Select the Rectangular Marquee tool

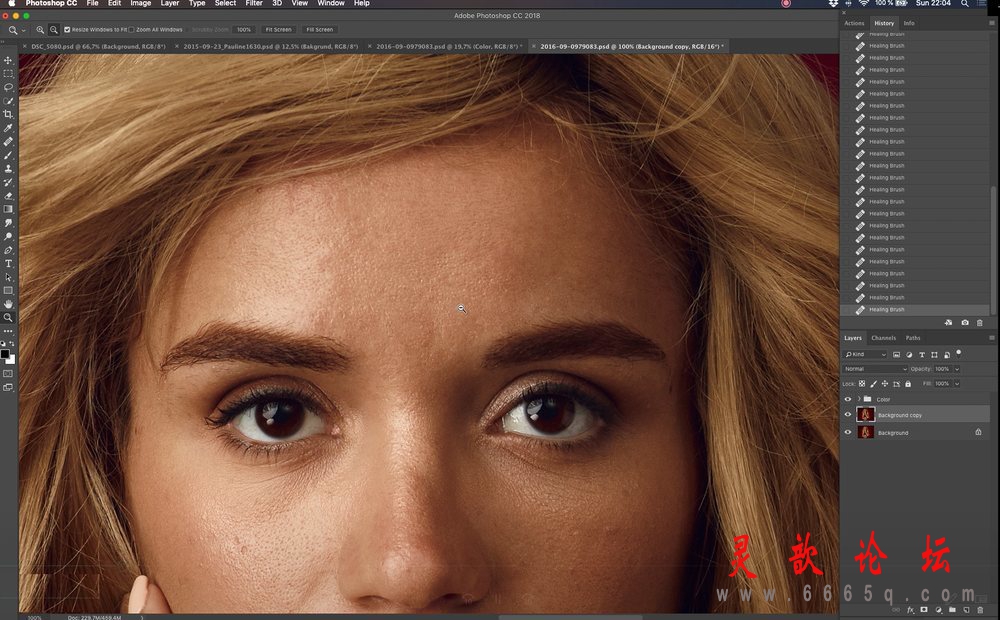click(8, 74)
